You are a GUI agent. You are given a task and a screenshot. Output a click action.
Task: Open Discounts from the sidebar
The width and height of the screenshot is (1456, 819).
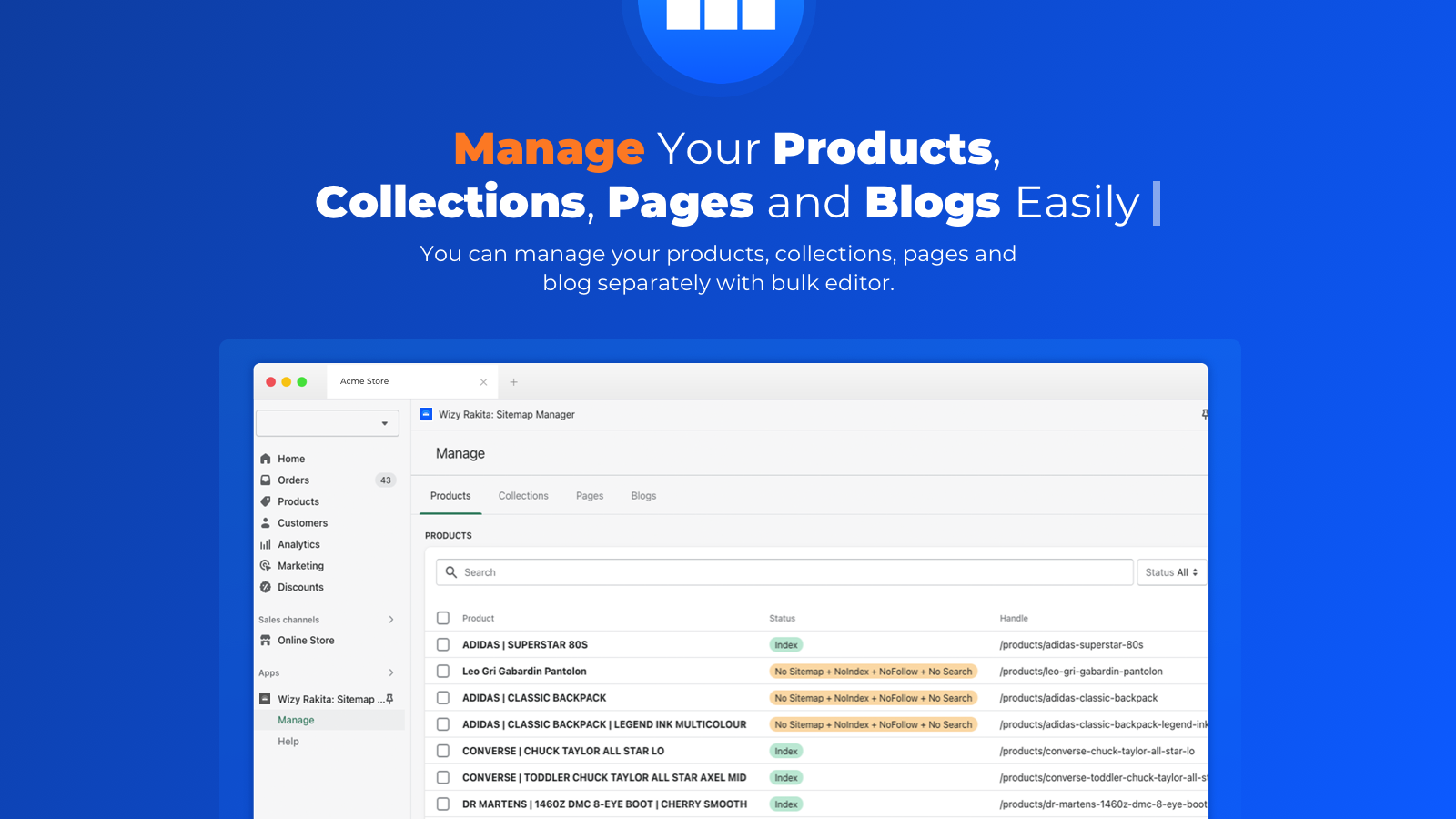click(x=300, y=587)
